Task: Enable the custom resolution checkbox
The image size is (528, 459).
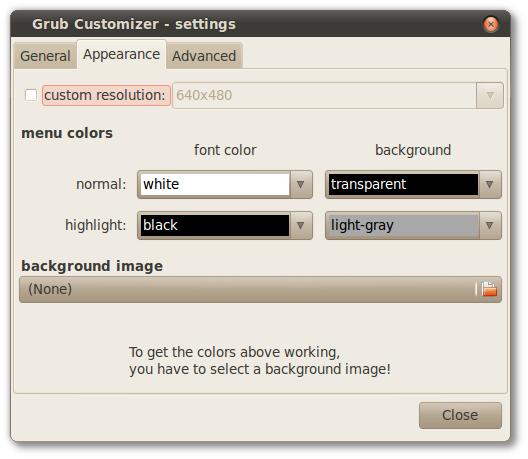Action: click(31, 95)
